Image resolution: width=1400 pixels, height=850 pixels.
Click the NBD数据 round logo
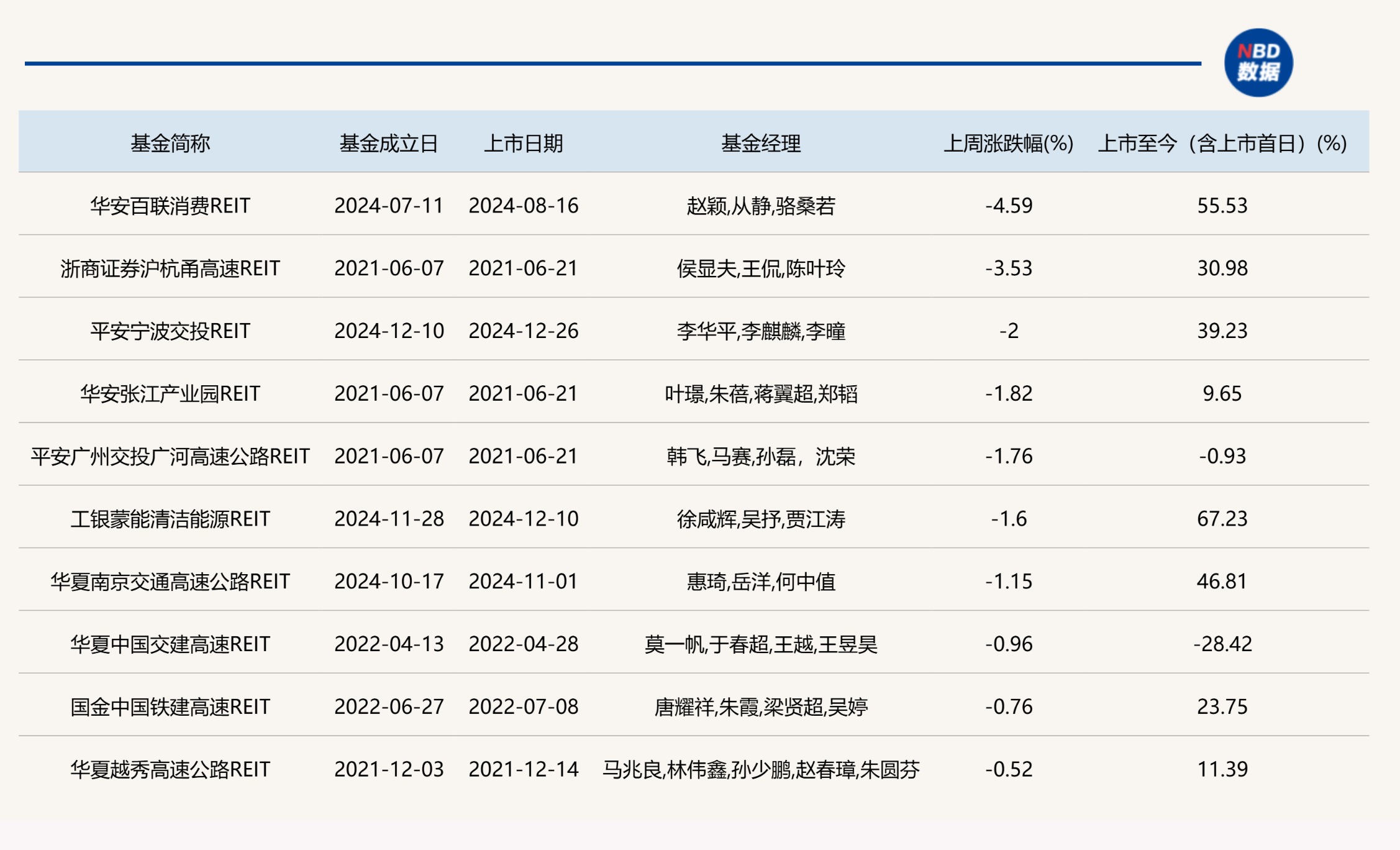(1258, 63)
